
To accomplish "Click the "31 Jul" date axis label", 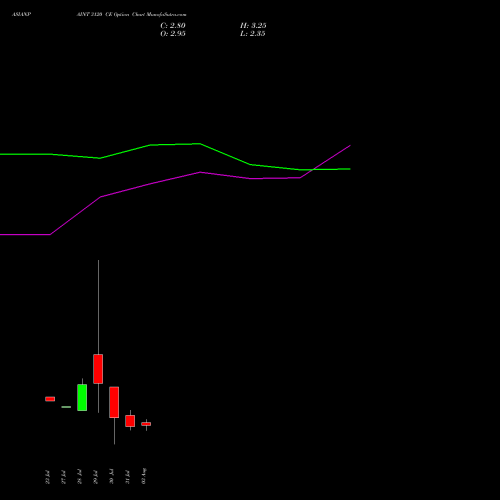I will [x=127, y=477].
